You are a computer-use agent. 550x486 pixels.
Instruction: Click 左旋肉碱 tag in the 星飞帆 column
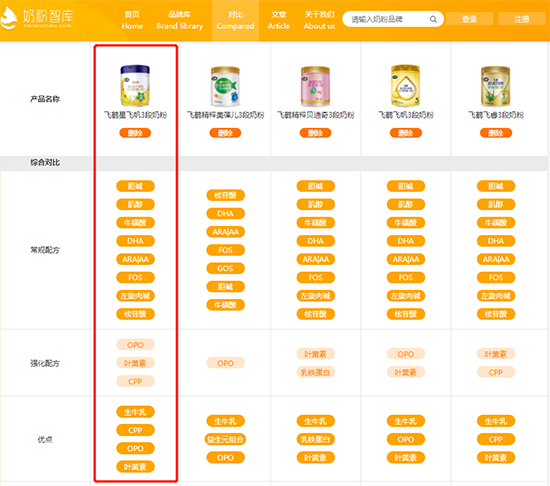(135, 296)
